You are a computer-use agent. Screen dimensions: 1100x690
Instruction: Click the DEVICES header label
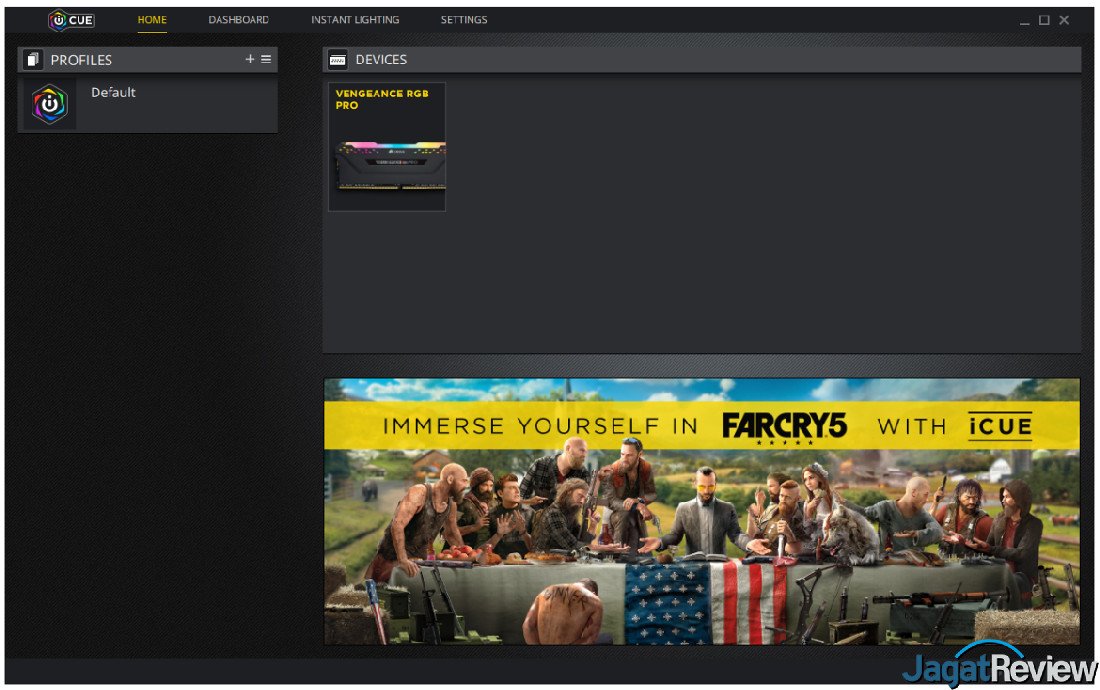(x=381, y=60)
